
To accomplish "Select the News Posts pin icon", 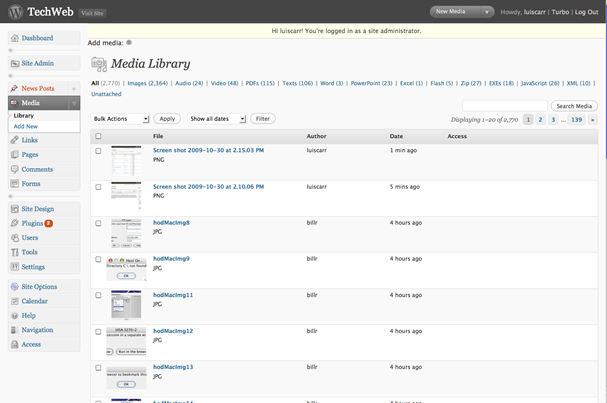I will (14, 89).
